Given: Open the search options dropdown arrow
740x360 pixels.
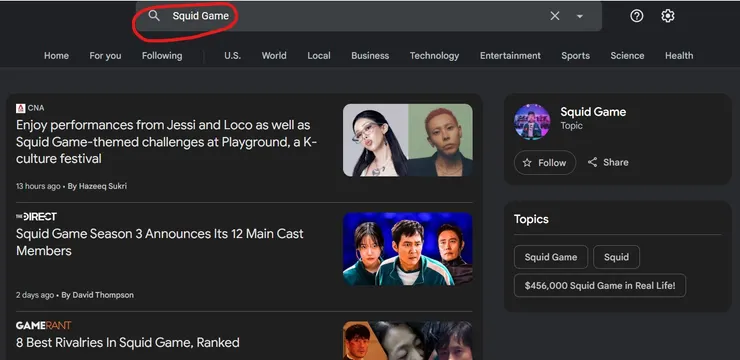Looking at the screenshot, I should (x=580, y=16).
